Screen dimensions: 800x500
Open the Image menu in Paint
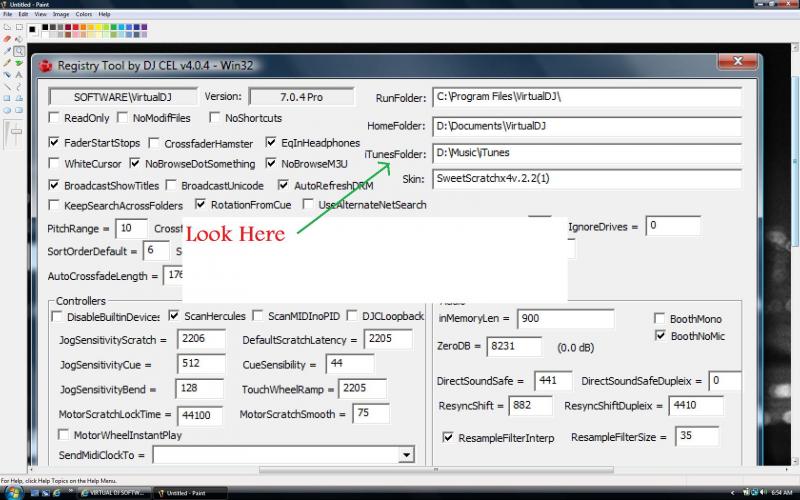(61, 14)
